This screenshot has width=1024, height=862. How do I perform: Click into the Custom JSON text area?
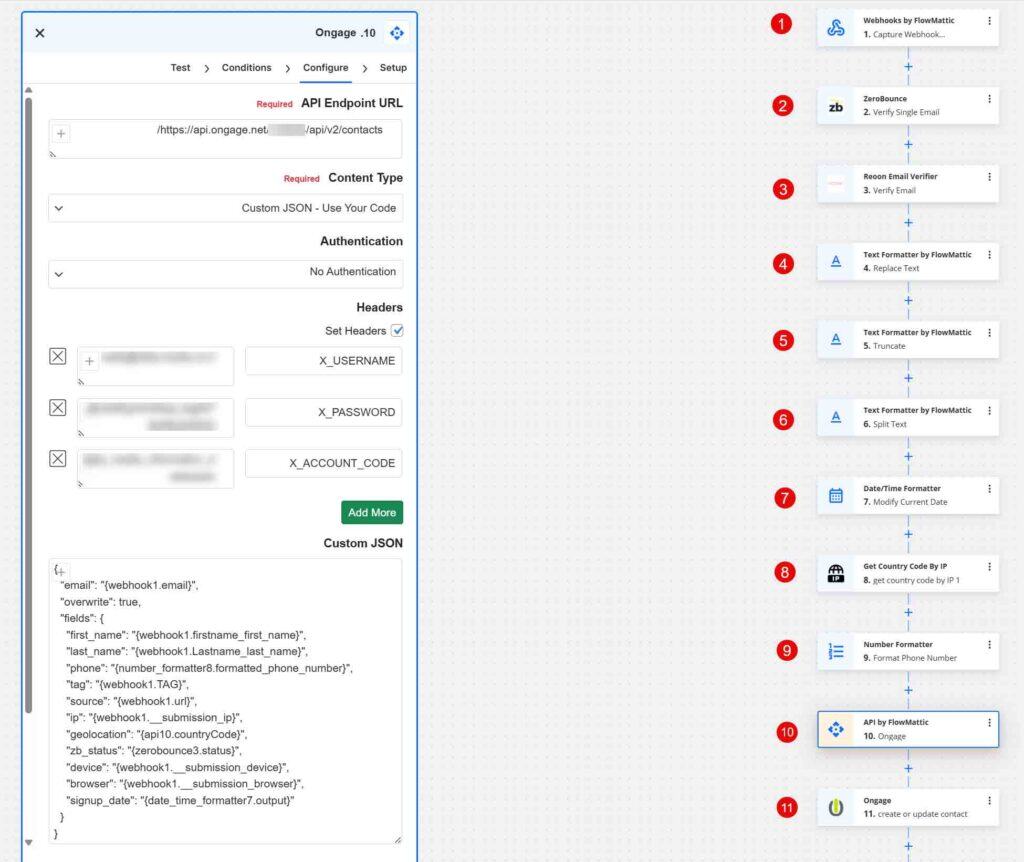[x=225, y=700]
